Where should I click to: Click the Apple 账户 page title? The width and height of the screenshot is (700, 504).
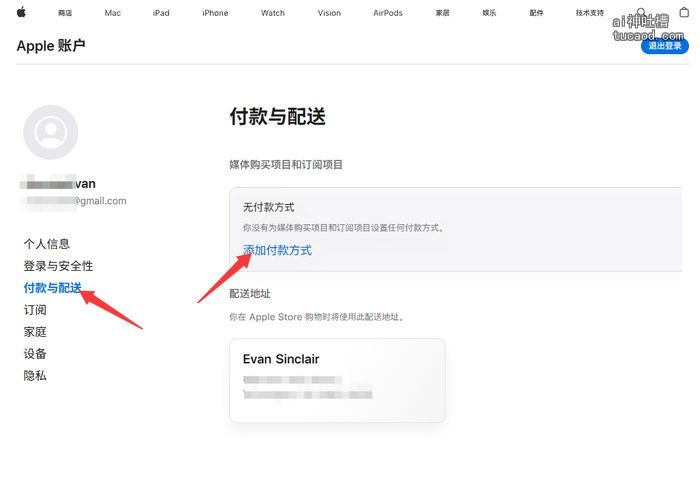51,46
